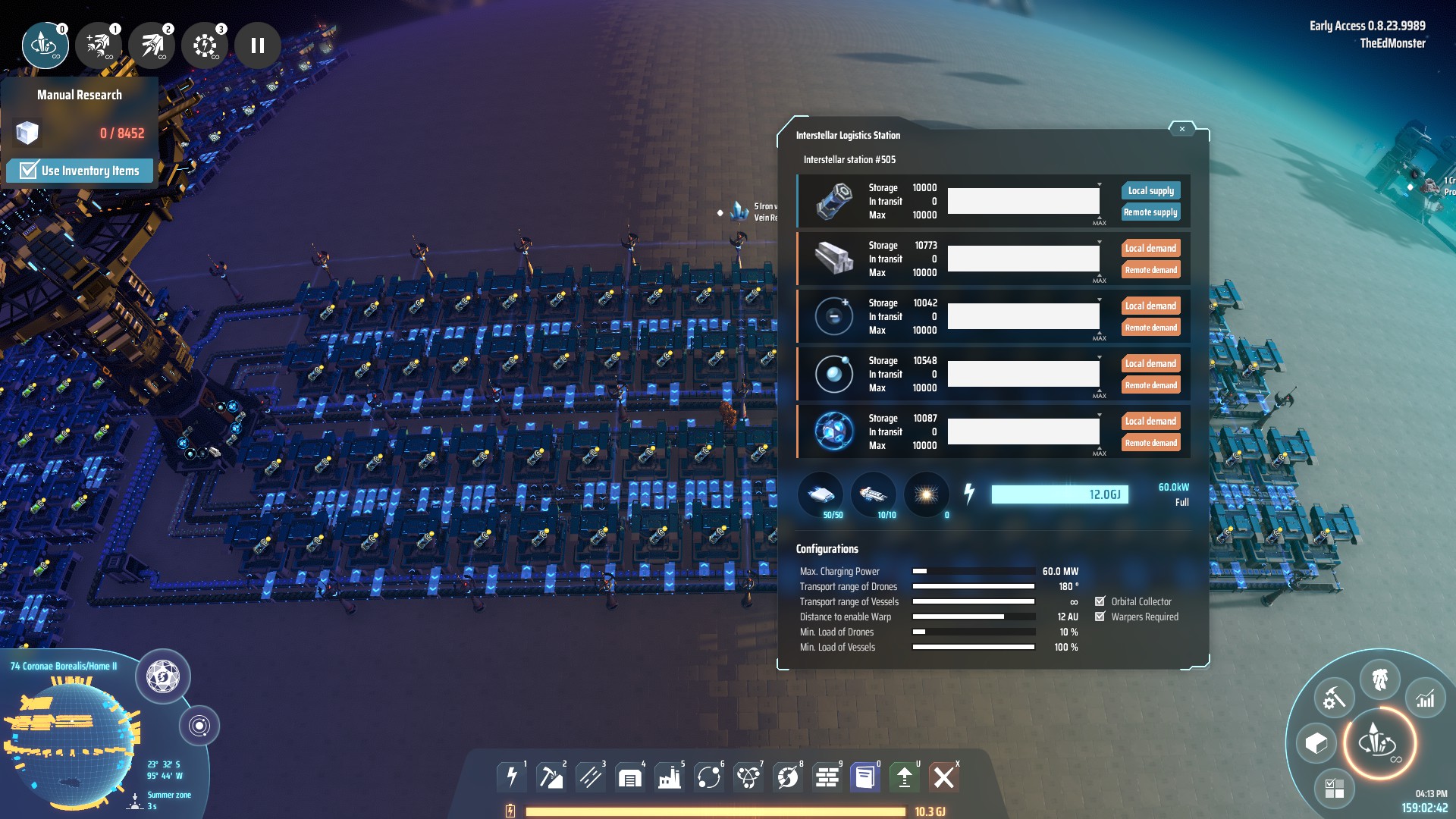Toggle Local demand on second slot
This screenshot has height=819, width=1456.
1150,248
